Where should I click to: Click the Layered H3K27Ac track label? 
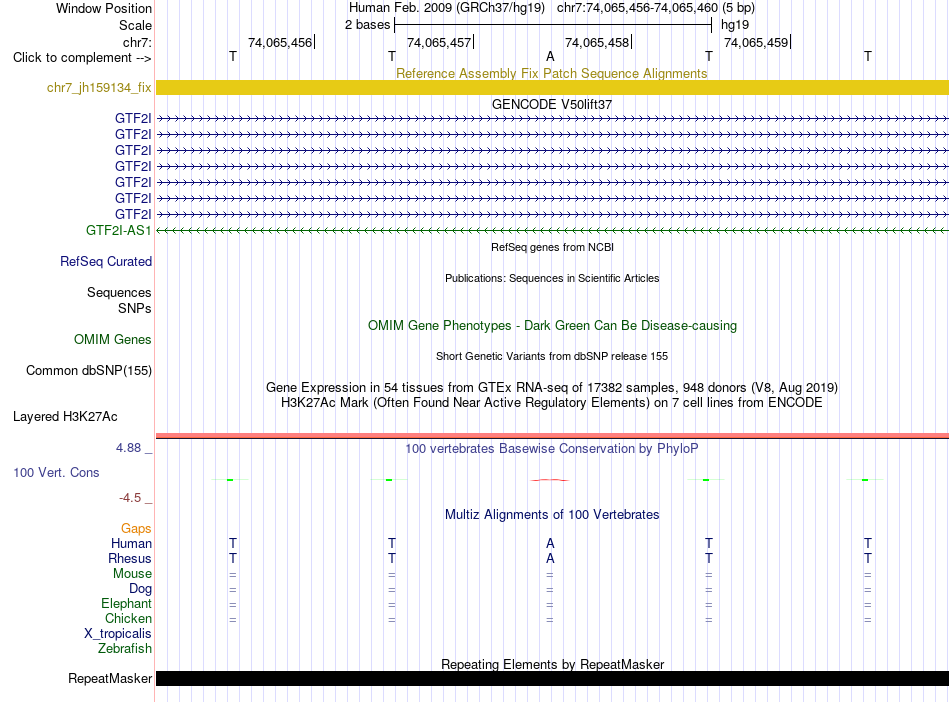tap(65, 416)
